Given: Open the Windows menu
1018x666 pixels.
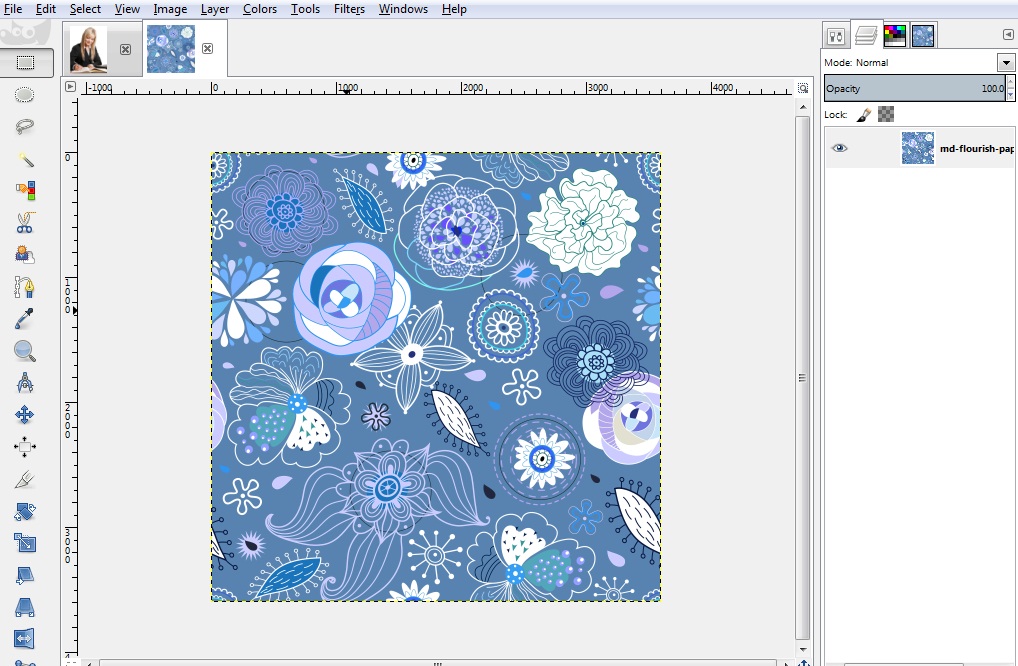Looking at the screenshot, I should point(403,9).
